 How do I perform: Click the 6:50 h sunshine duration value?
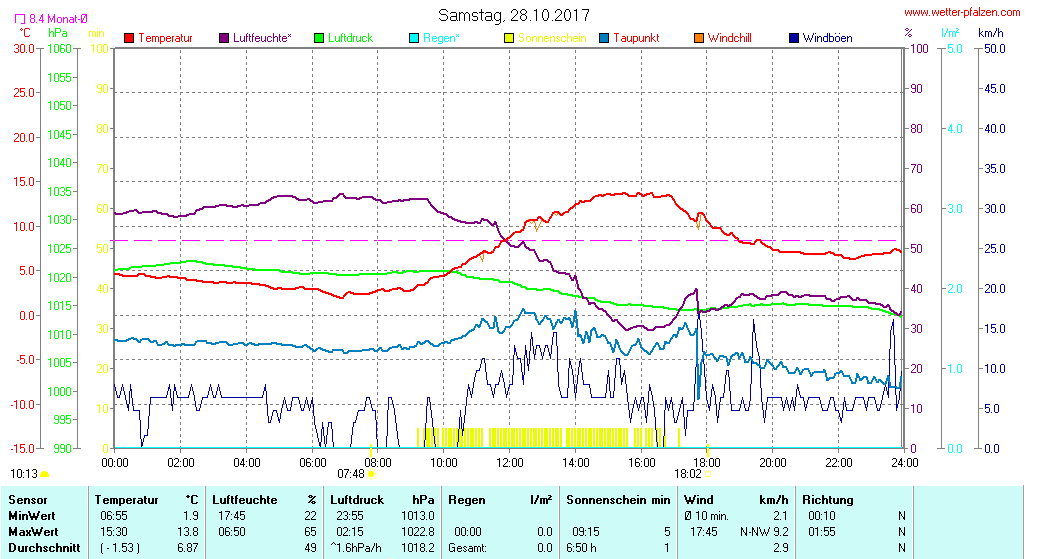click(x=584, y=548)
